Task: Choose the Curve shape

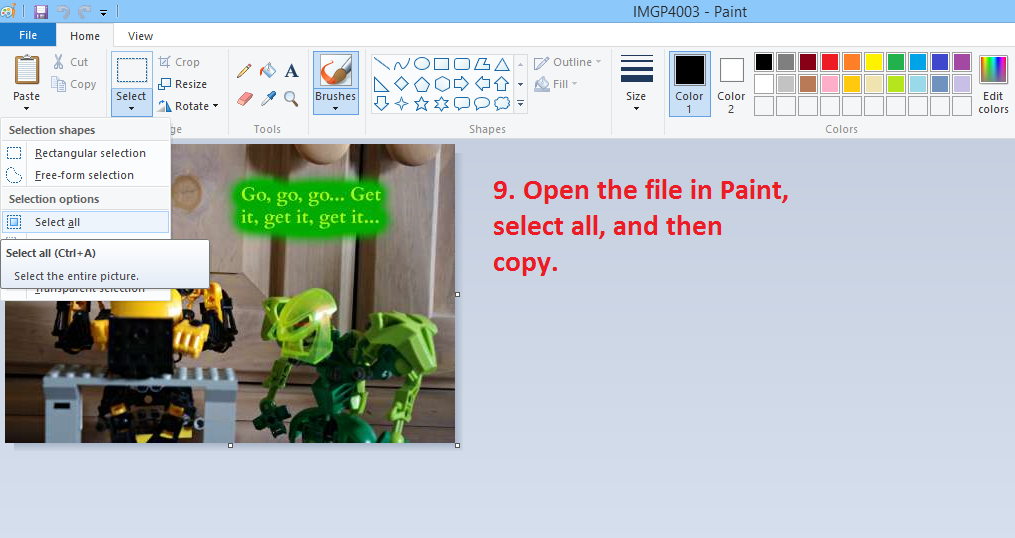Action: point(401,63)
